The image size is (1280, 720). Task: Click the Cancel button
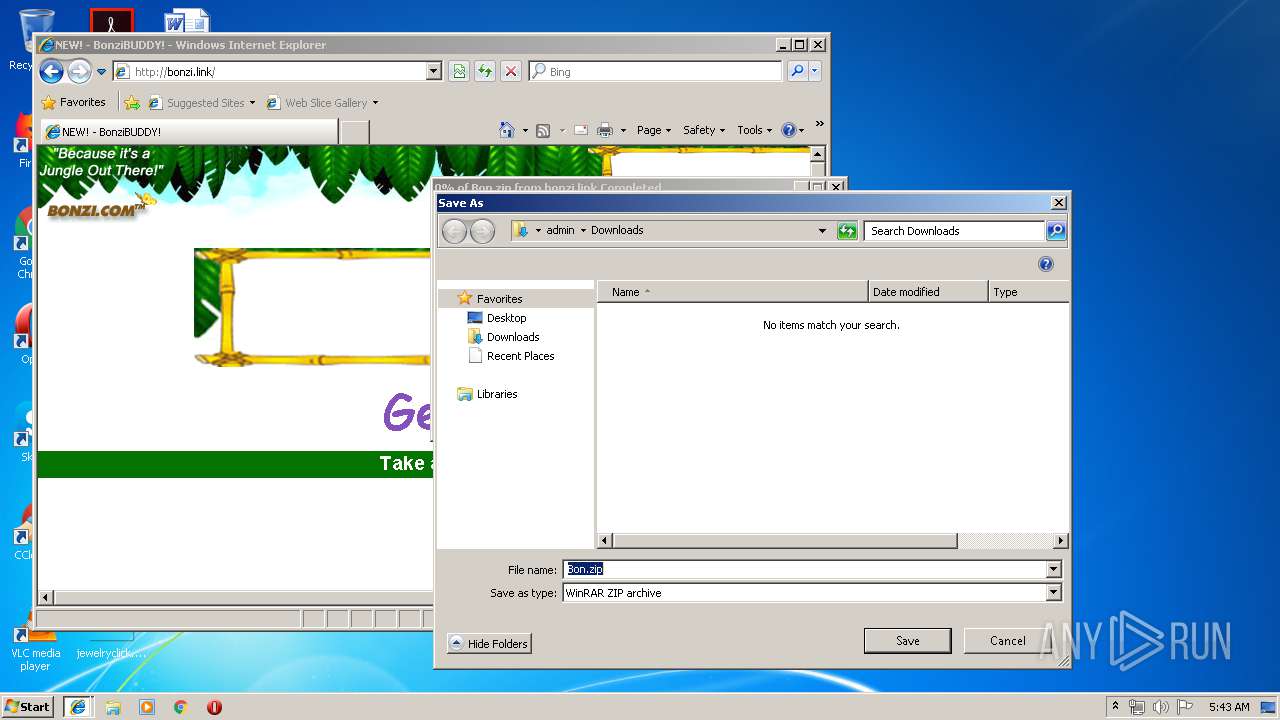1007,641
